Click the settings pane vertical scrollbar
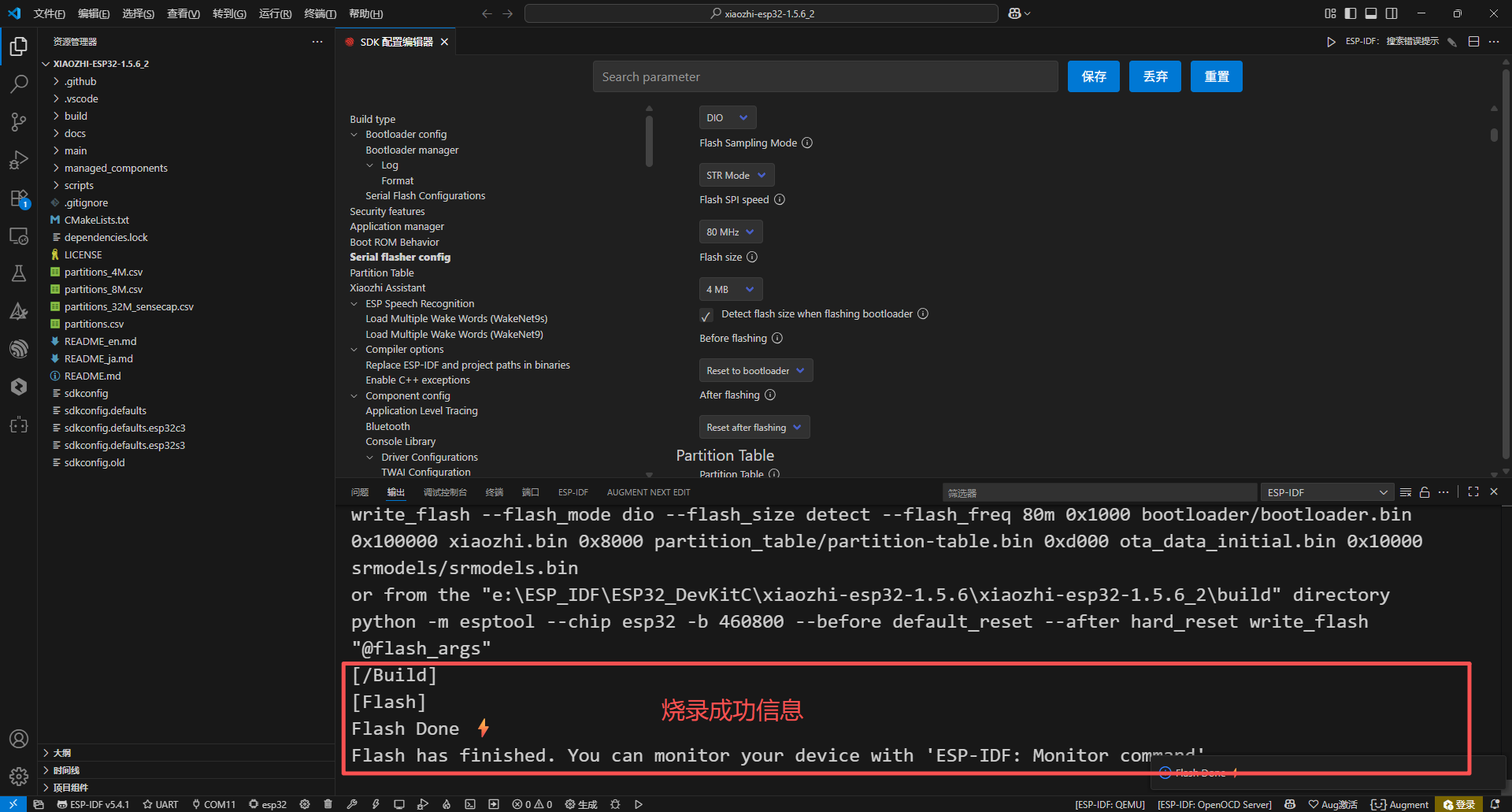Viewport: 1512px width, 812px height. (x=1494, y=135)
